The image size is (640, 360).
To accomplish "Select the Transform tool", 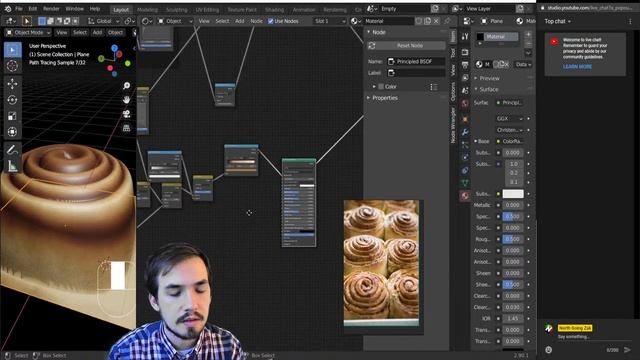I will coord(12,131).
